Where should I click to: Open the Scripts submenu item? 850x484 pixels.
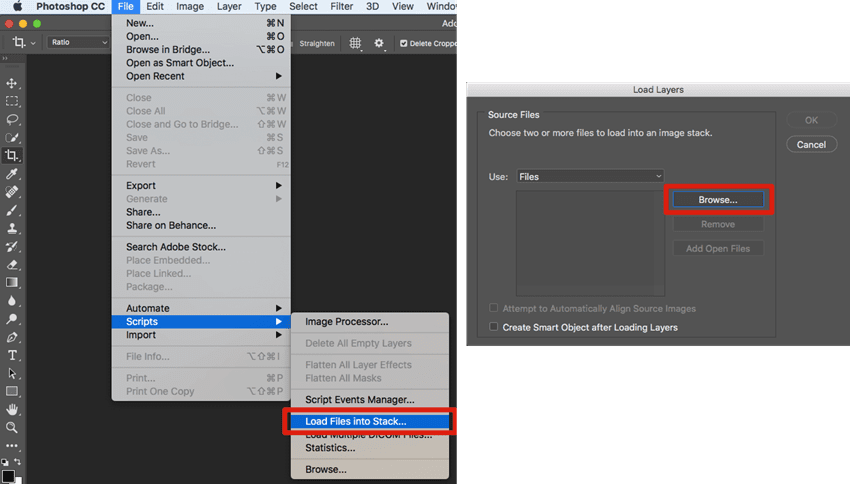coord(201,321)
